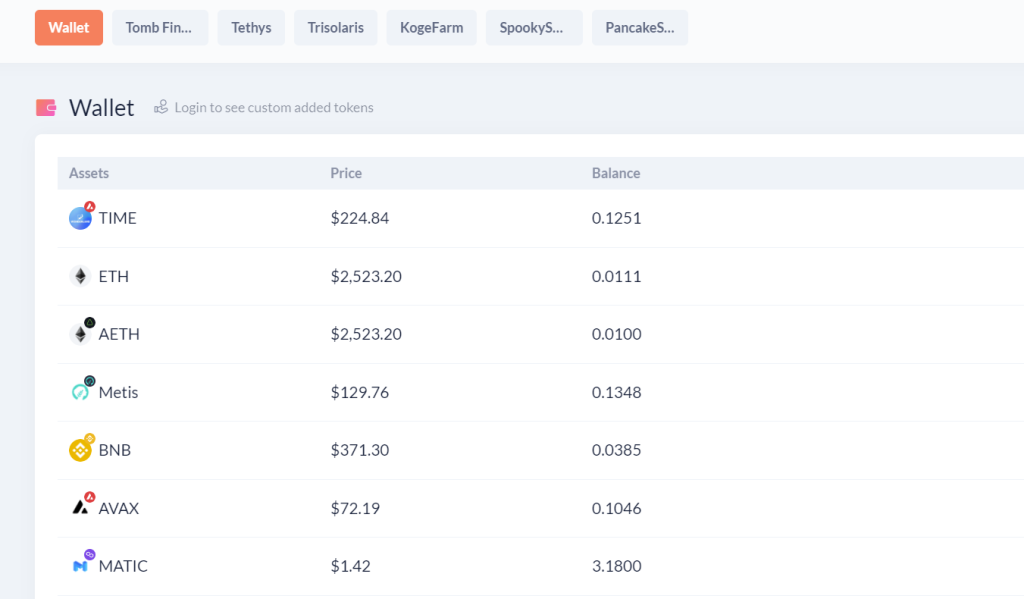This screenshot has width=1024, height=599.
Task: Click the 0.0100 AETH balance
Action: tap(616, 334)
